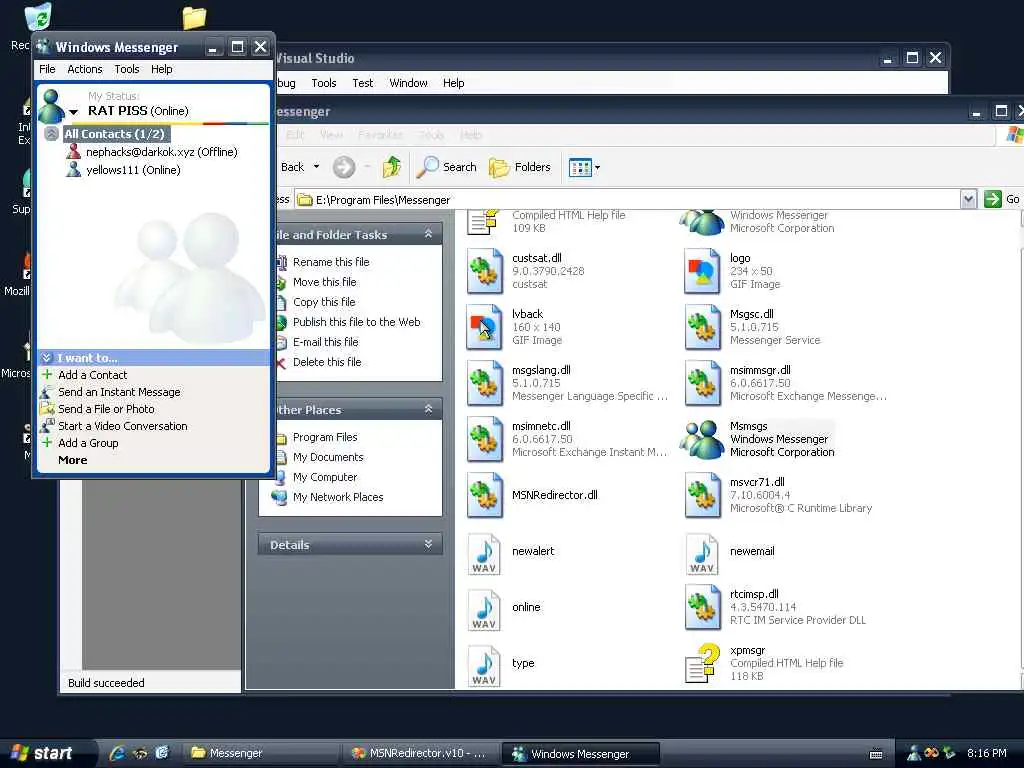The image size is (1024, 768).
Task: Launch Internet Explorer from Quick Launch
Action: point(118,753)
